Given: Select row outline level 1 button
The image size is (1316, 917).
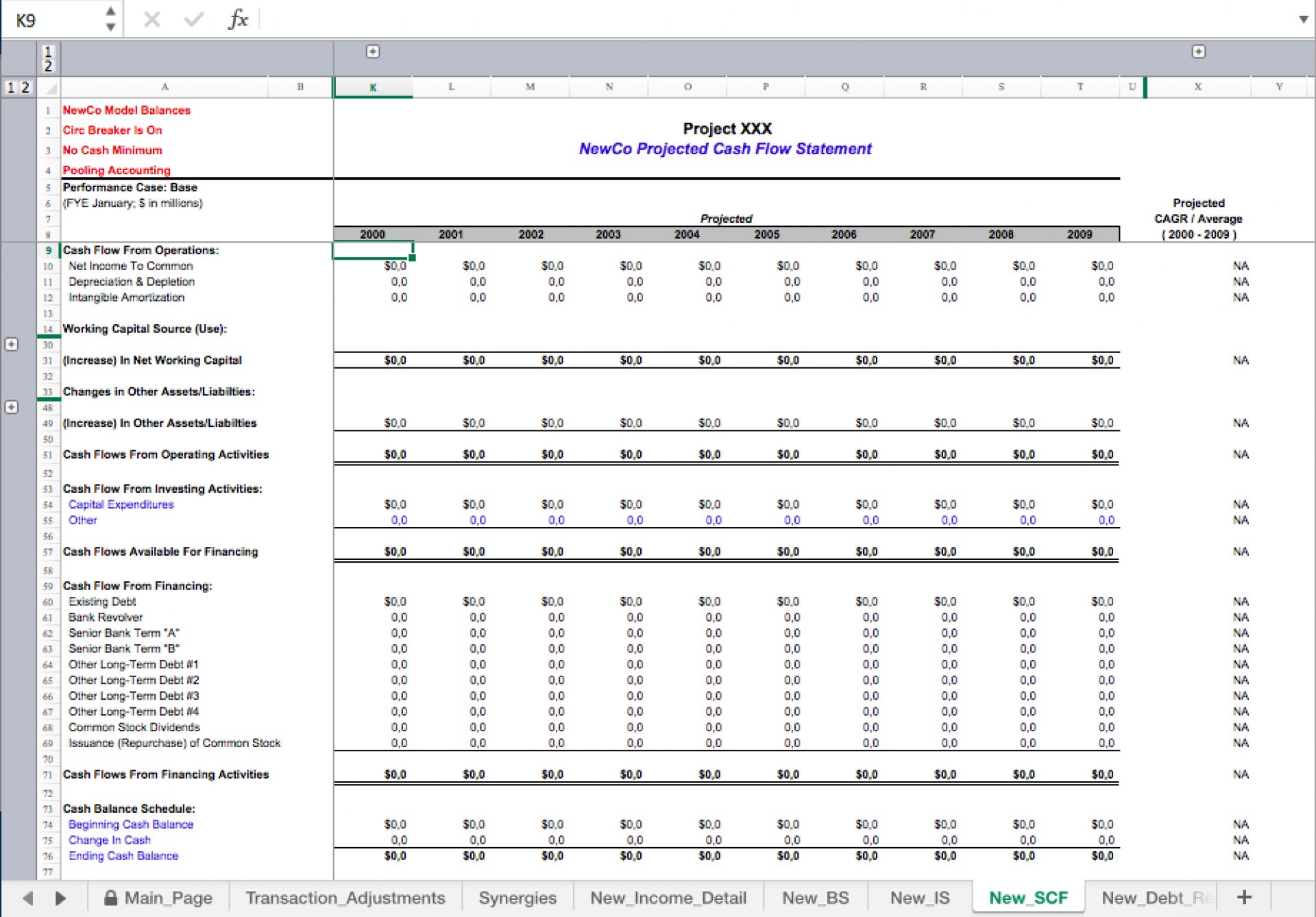Looking at the screenshot, I should coord(10,87).
